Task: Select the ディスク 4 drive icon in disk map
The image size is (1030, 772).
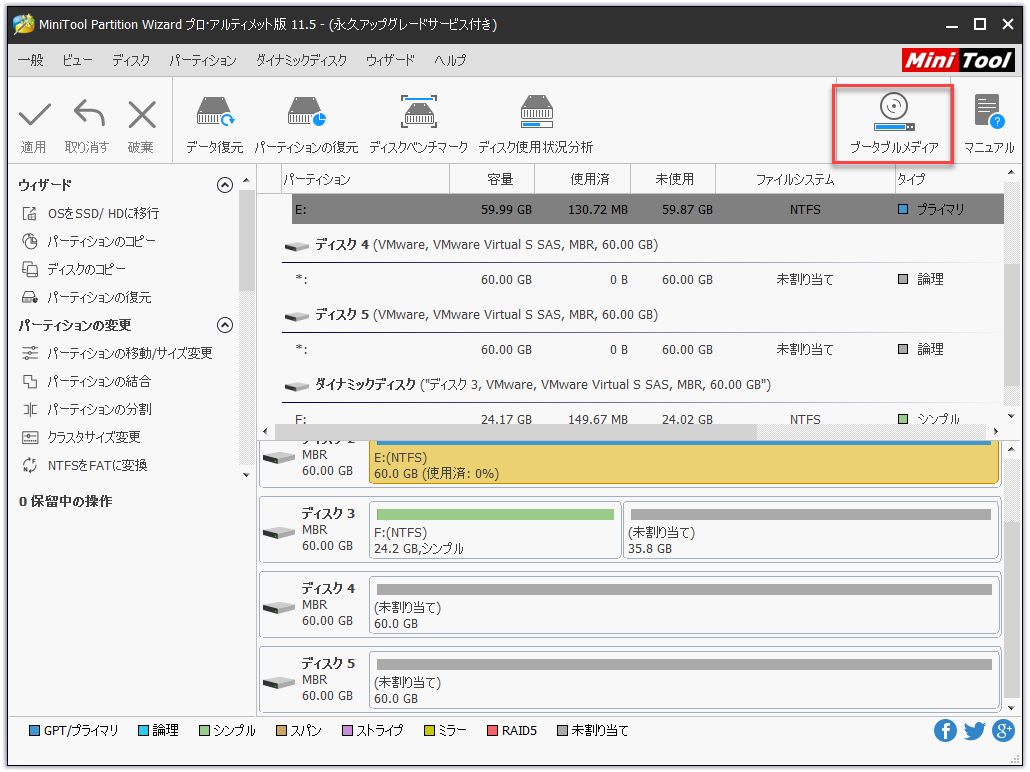Action: 279,607
